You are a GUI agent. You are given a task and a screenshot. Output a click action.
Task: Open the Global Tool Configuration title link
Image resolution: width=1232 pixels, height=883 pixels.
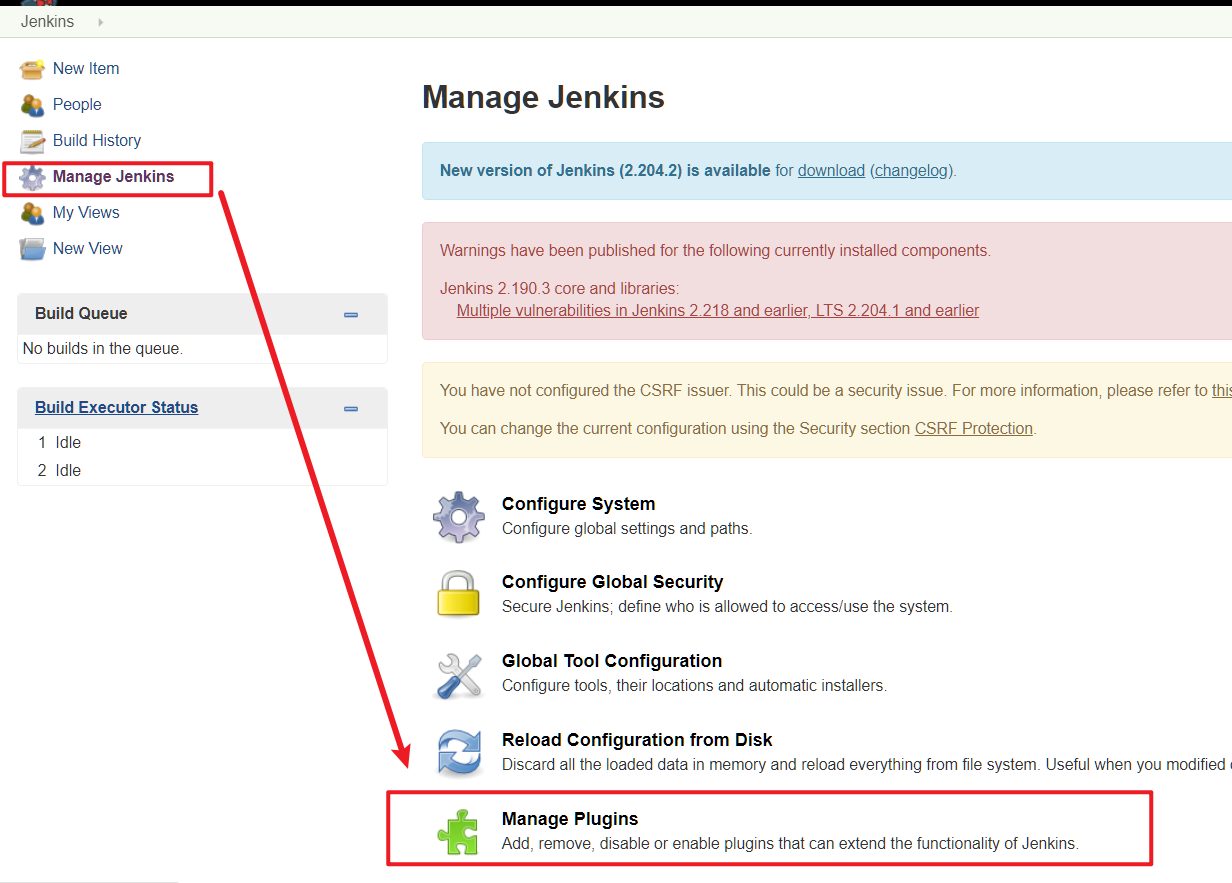click(612, 661)
